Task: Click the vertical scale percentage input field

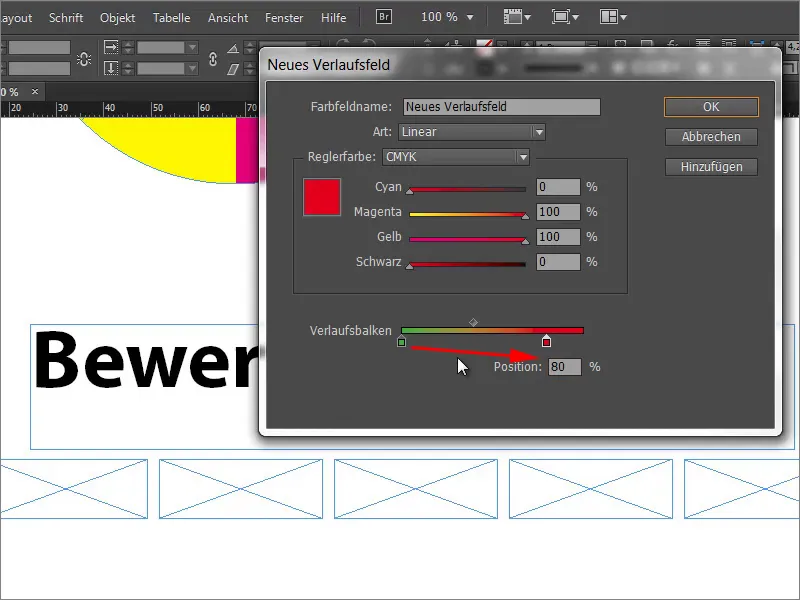Action: pos(160,68)
